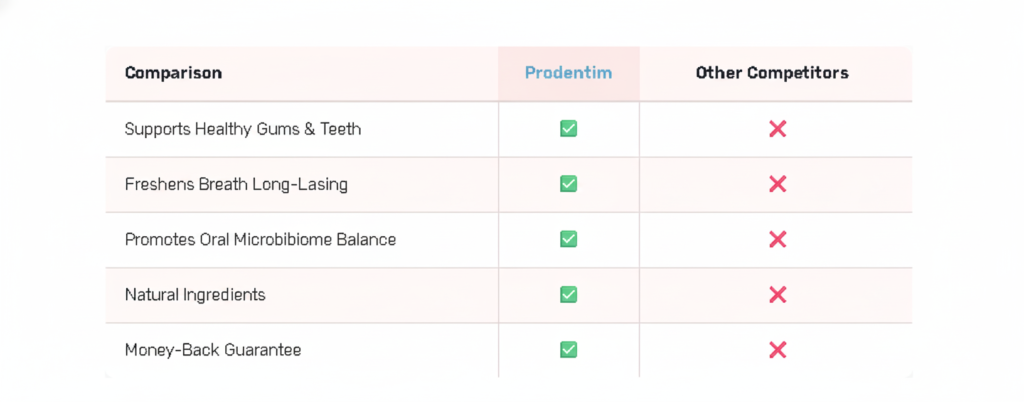Viewport: 1024px width, 402px height.
Task: Click red X for Promotes Oral Microbibiome Balance
Action: 777,239
